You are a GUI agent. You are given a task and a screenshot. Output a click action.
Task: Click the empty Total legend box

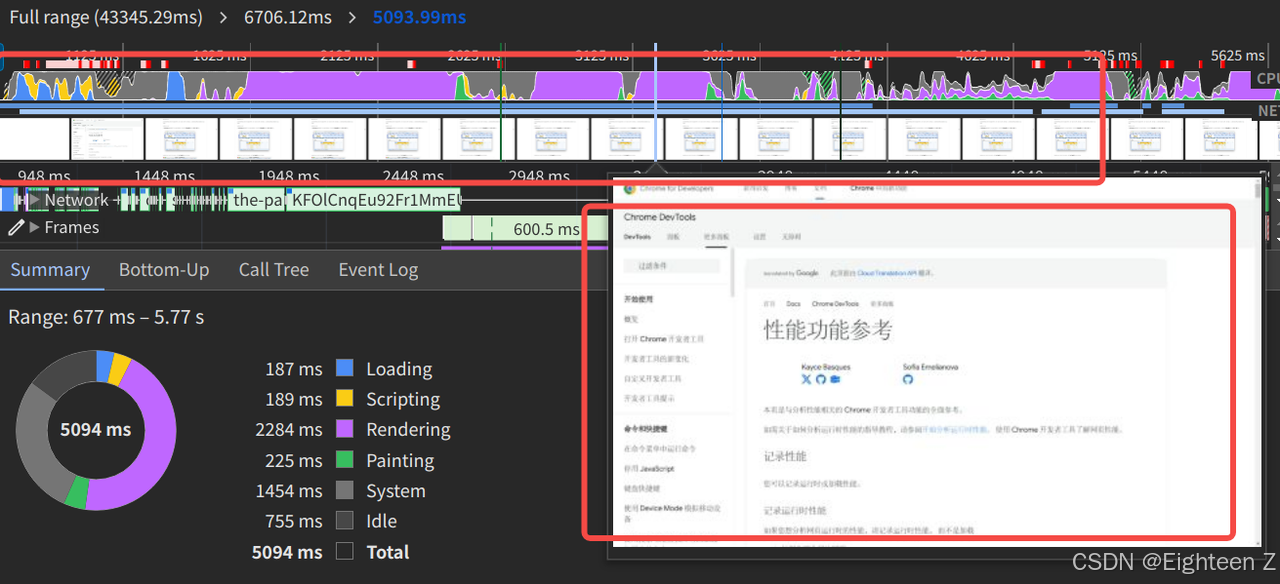(345, 551)
